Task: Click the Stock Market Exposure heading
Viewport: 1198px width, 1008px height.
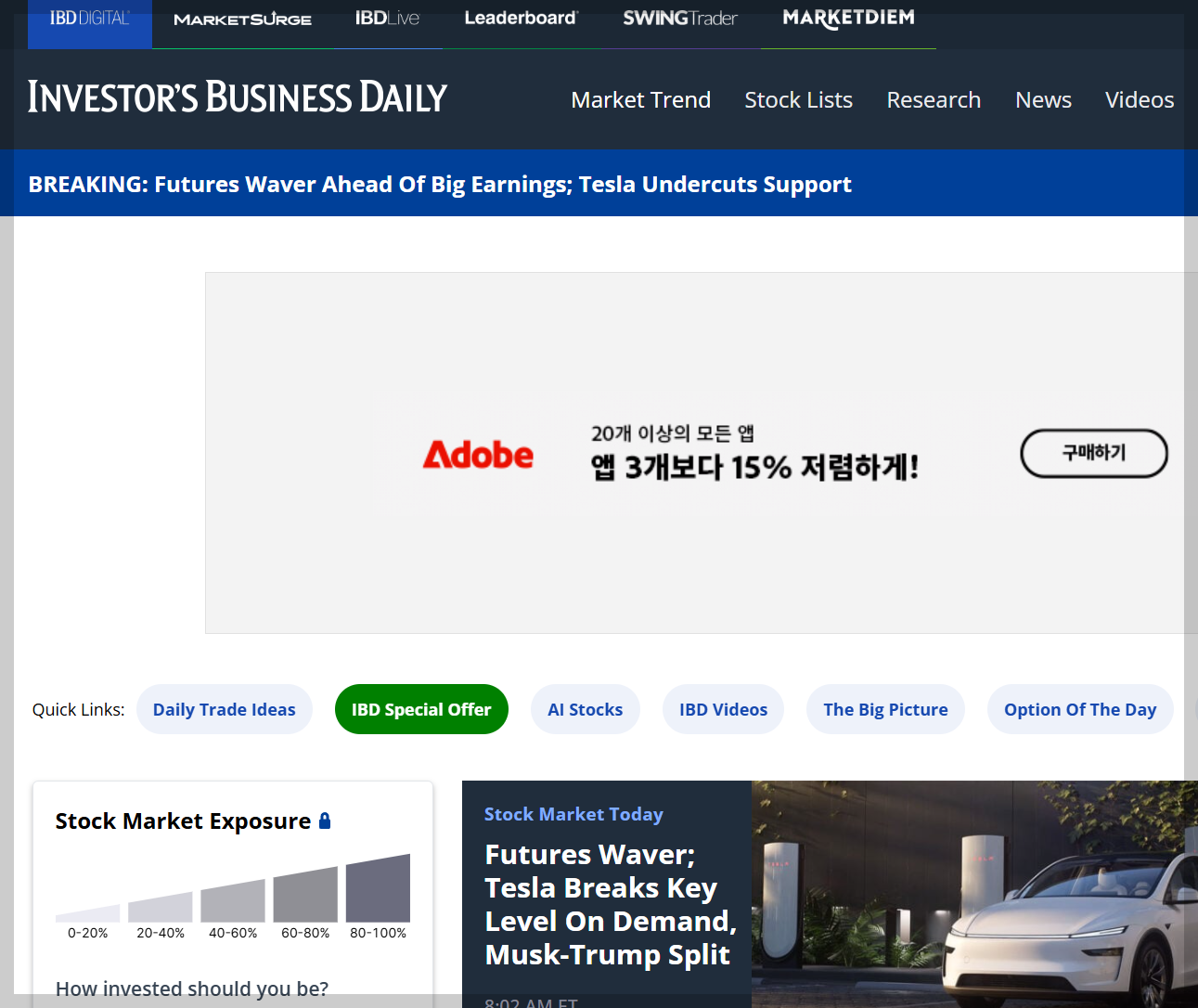Action: pos(183,821)
